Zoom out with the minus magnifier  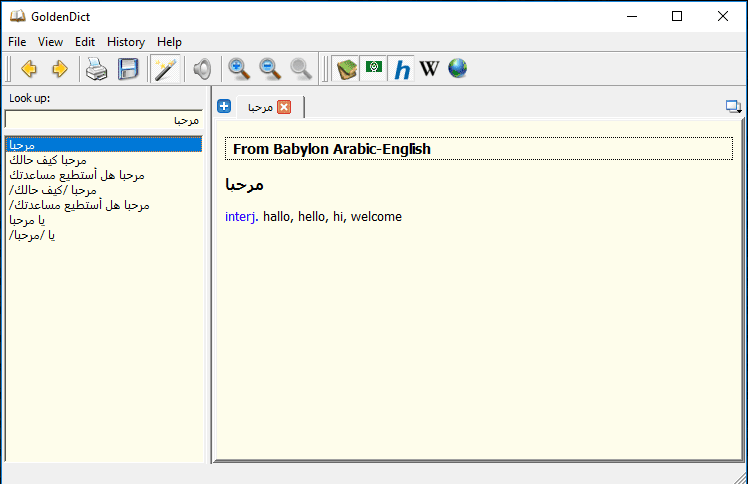pyautogui.click(x=269, y=69)
